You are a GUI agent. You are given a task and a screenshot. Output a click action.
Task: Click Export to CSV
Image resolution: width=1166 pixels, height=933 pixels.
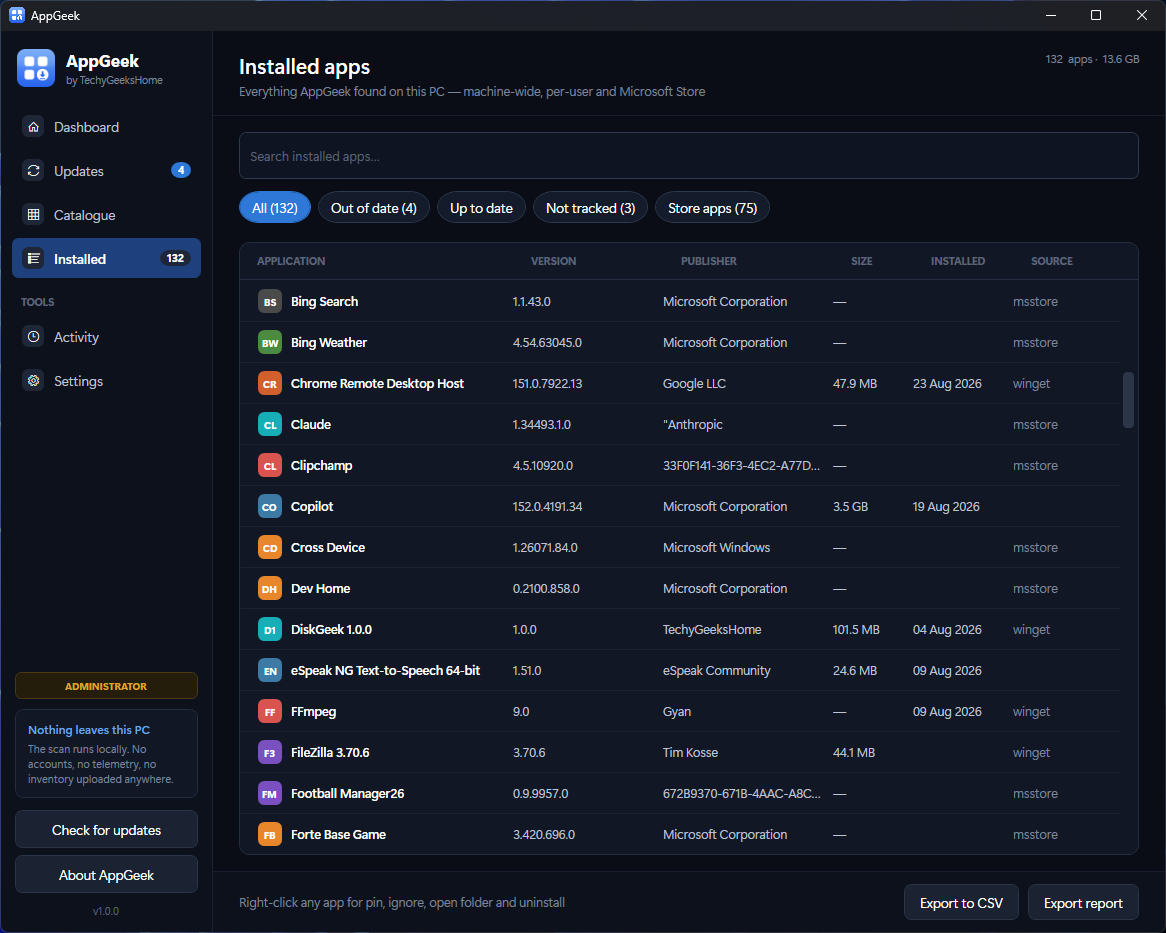(961, 903)
